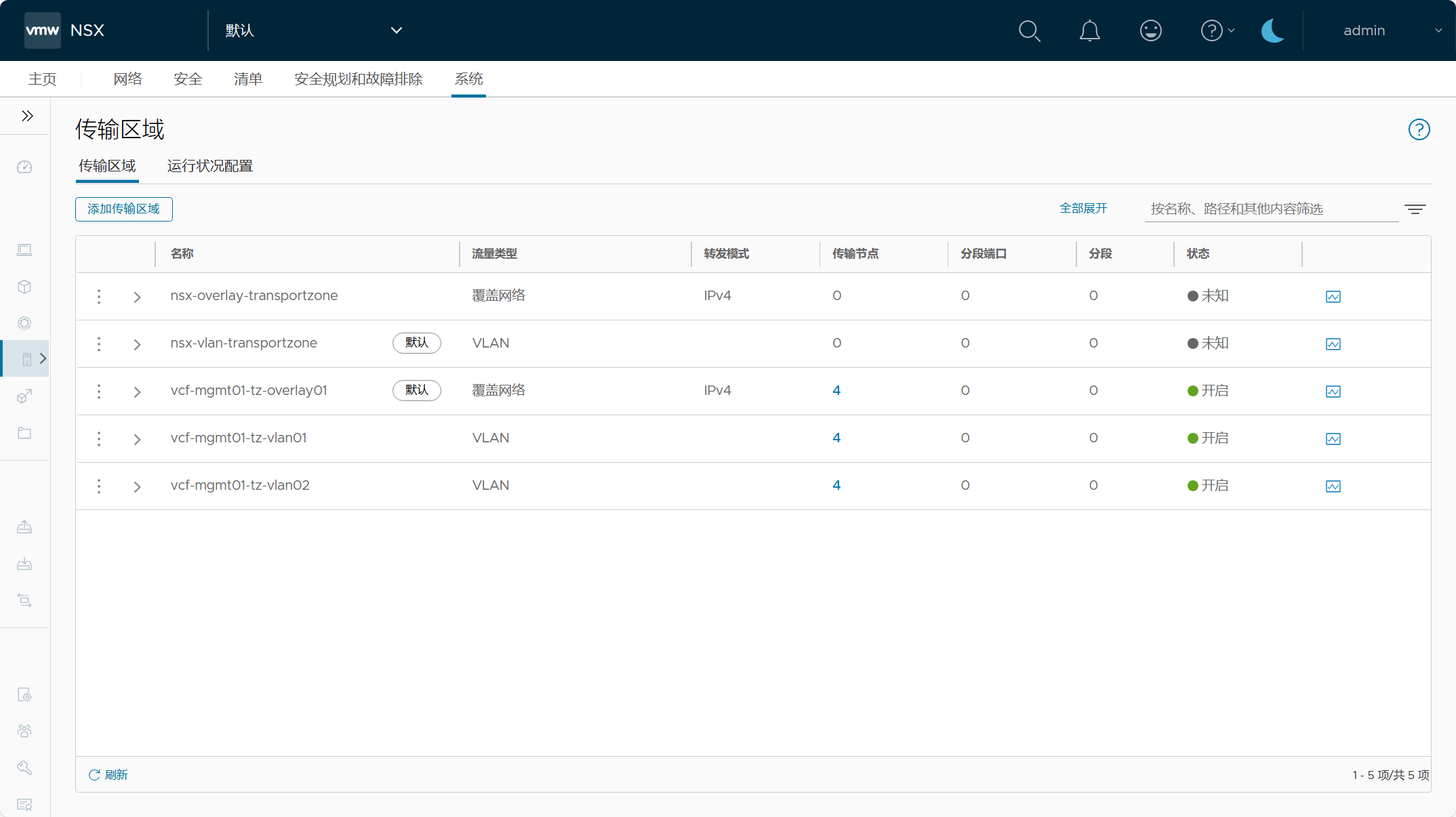
Task: Open the header help menu
Action: point(1217,30)
